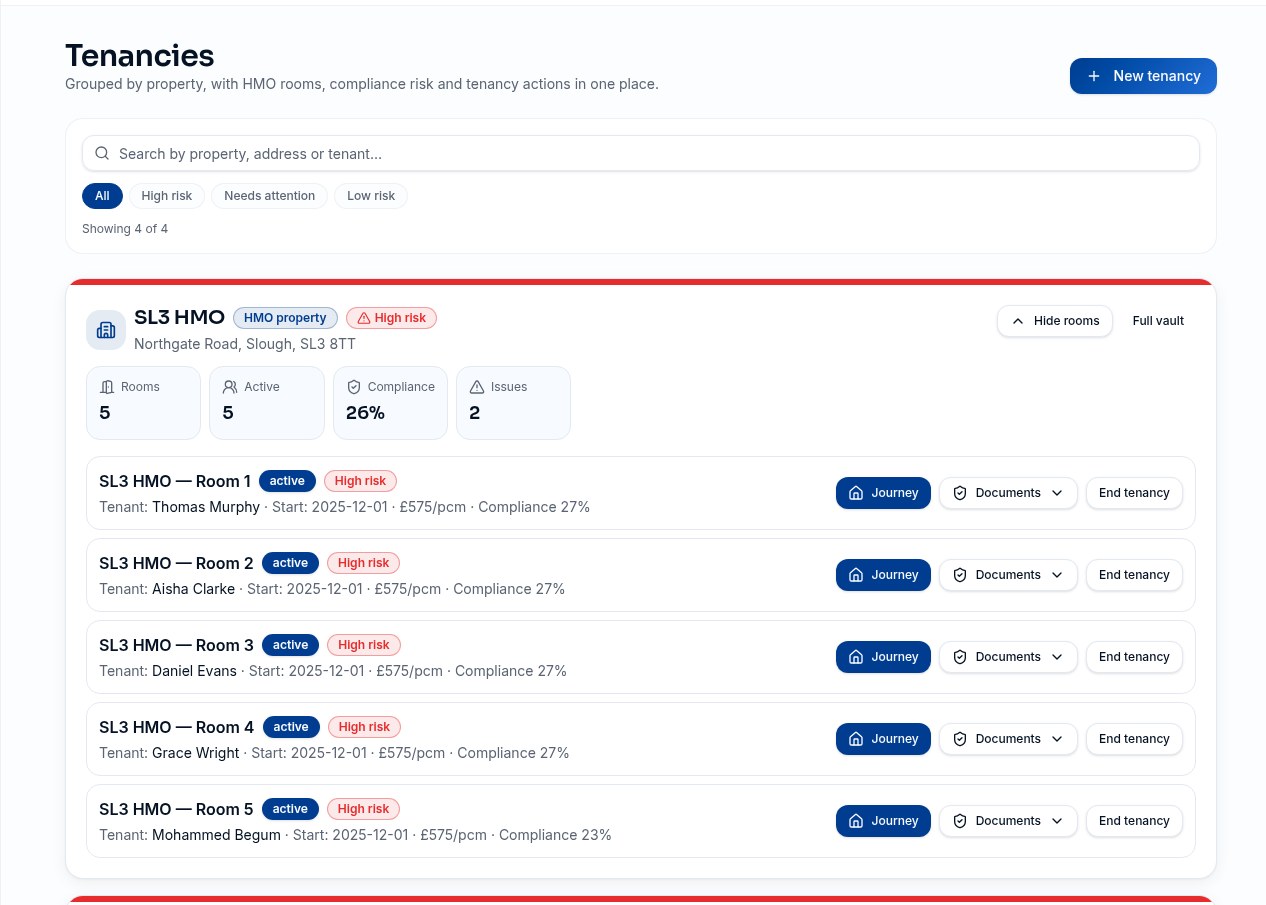Click the Issues stat card showing 2
This screenshot has width=1266, height=905.
click(513, 402)
